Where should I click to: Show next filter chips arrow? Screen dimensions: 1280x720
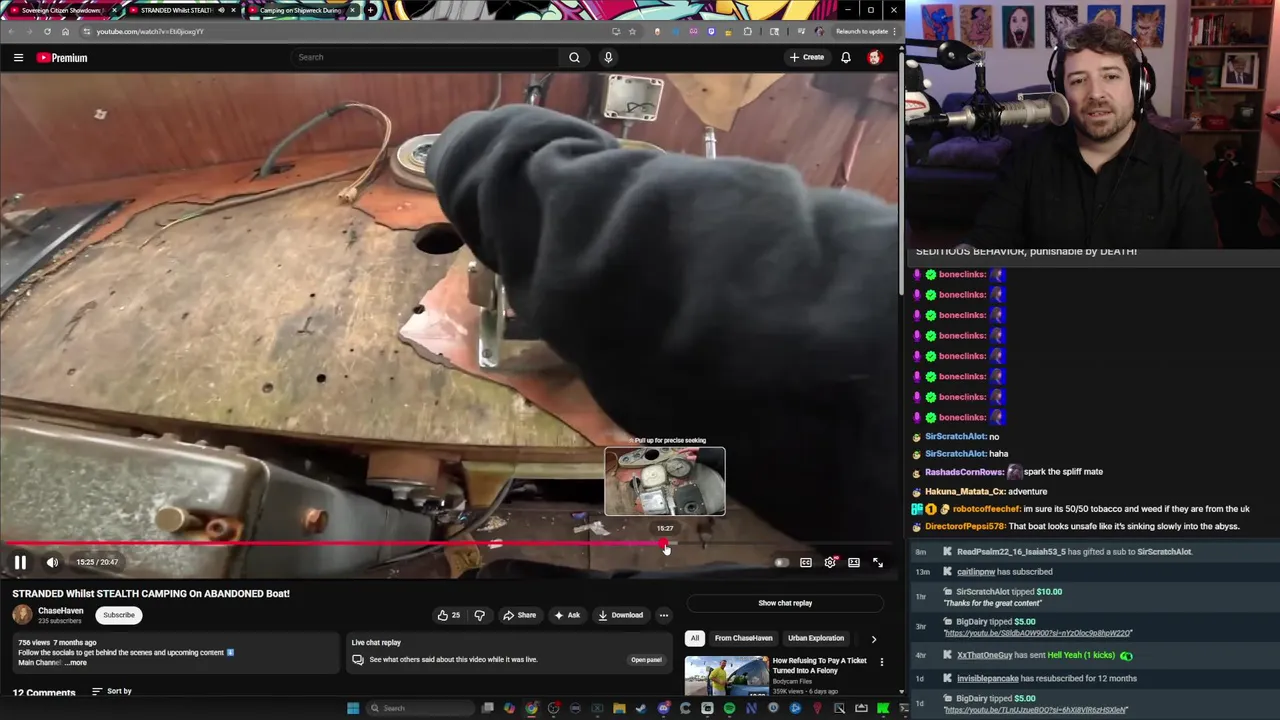pyautogui.click(x=874, y=638)
